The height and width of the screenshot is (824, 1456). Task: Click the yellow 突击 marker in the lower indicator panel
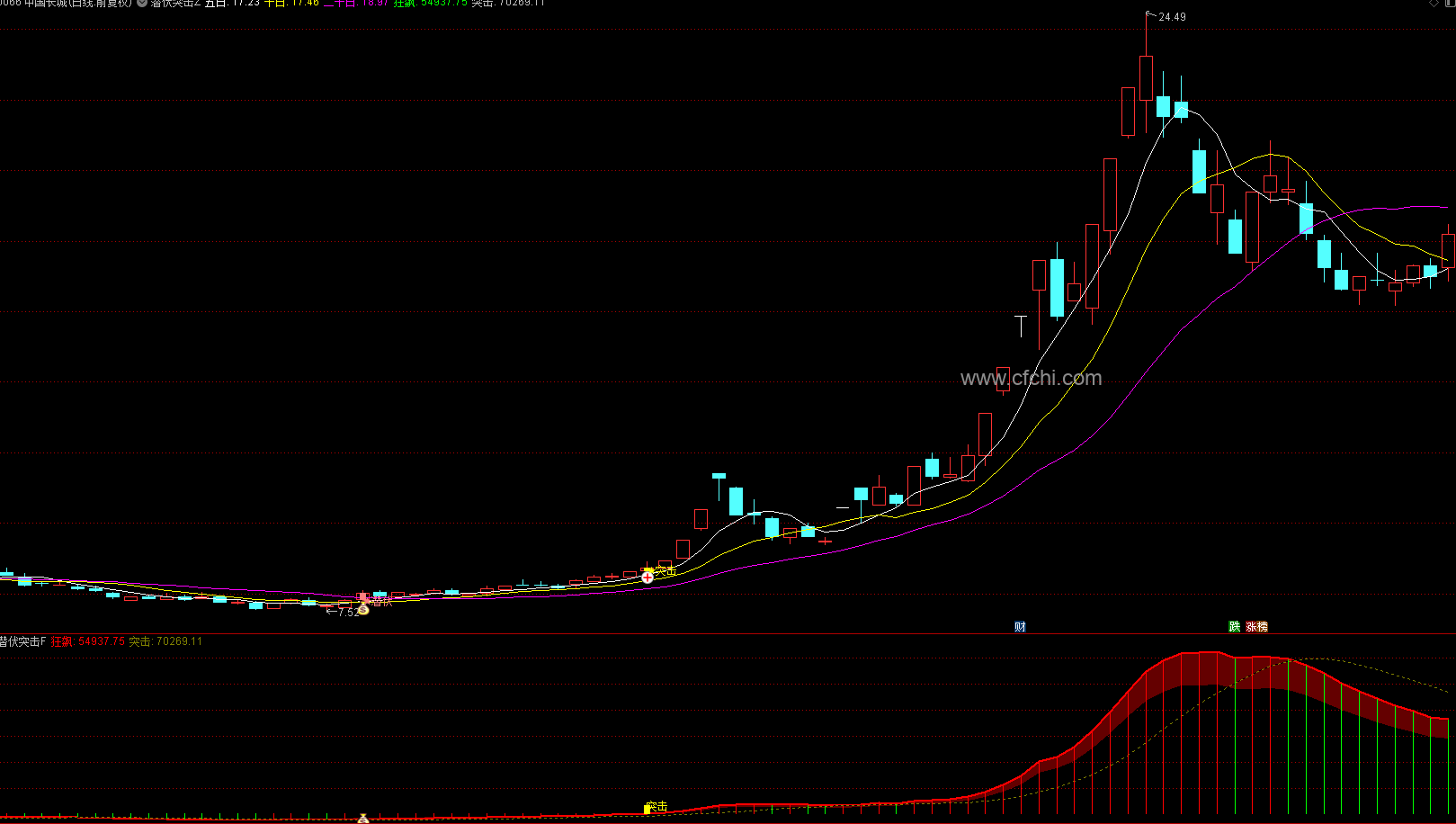pyautogui.click(x=657, y=807)
